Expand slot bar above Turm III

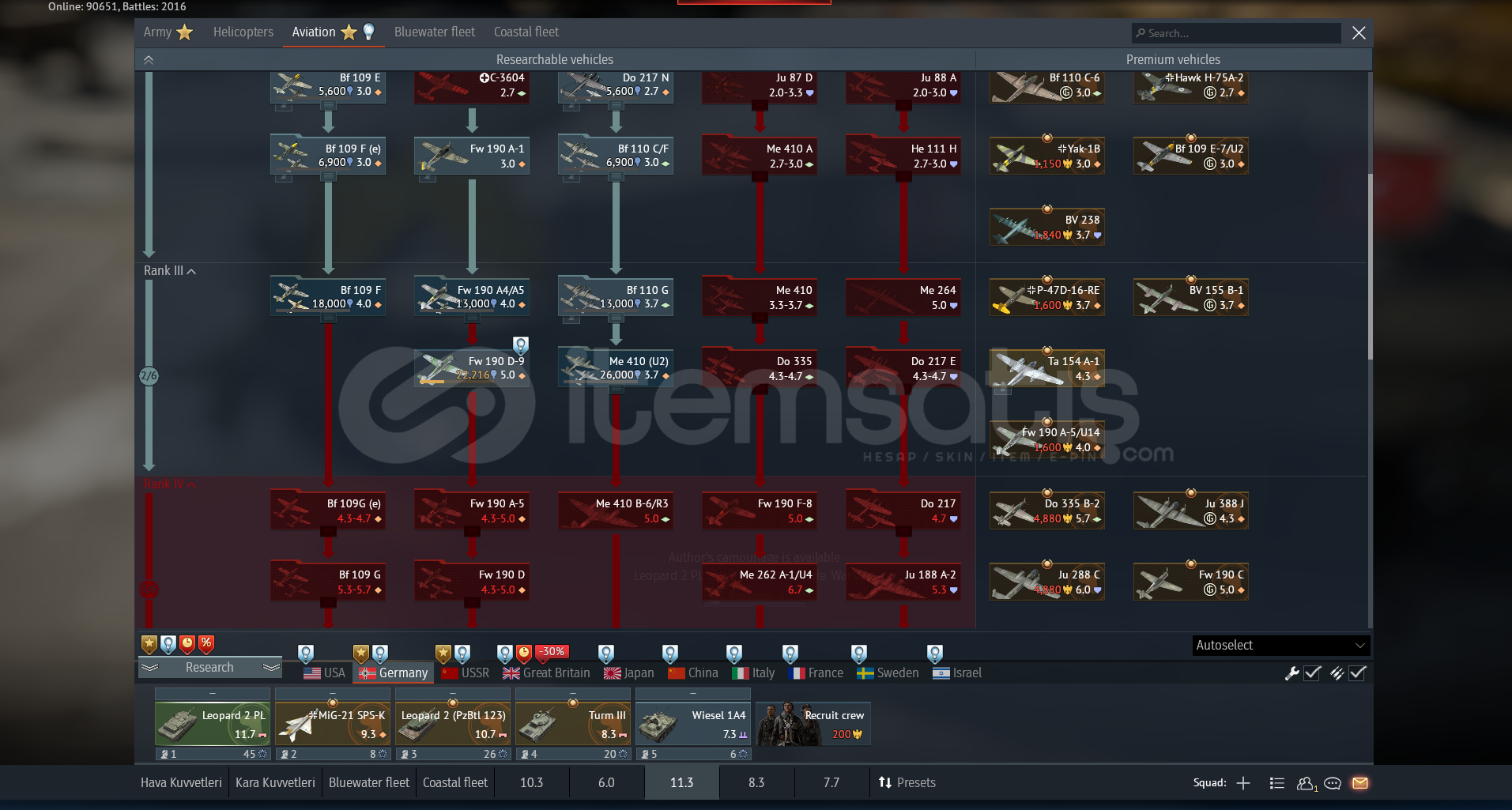tap(573, 694)
